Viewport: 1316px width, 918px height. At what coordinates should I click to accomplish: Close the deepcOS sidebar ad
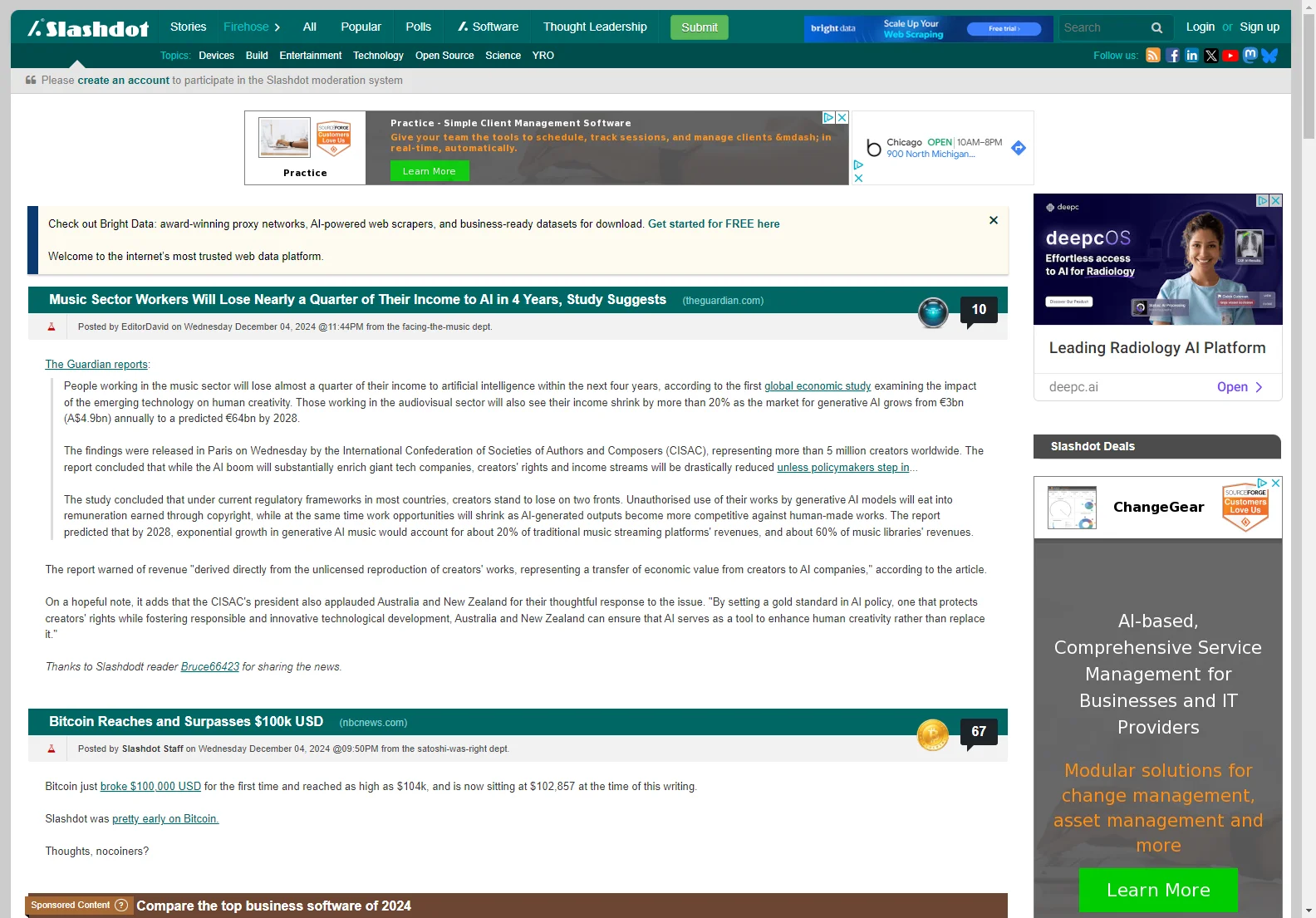coord(1276,200)
